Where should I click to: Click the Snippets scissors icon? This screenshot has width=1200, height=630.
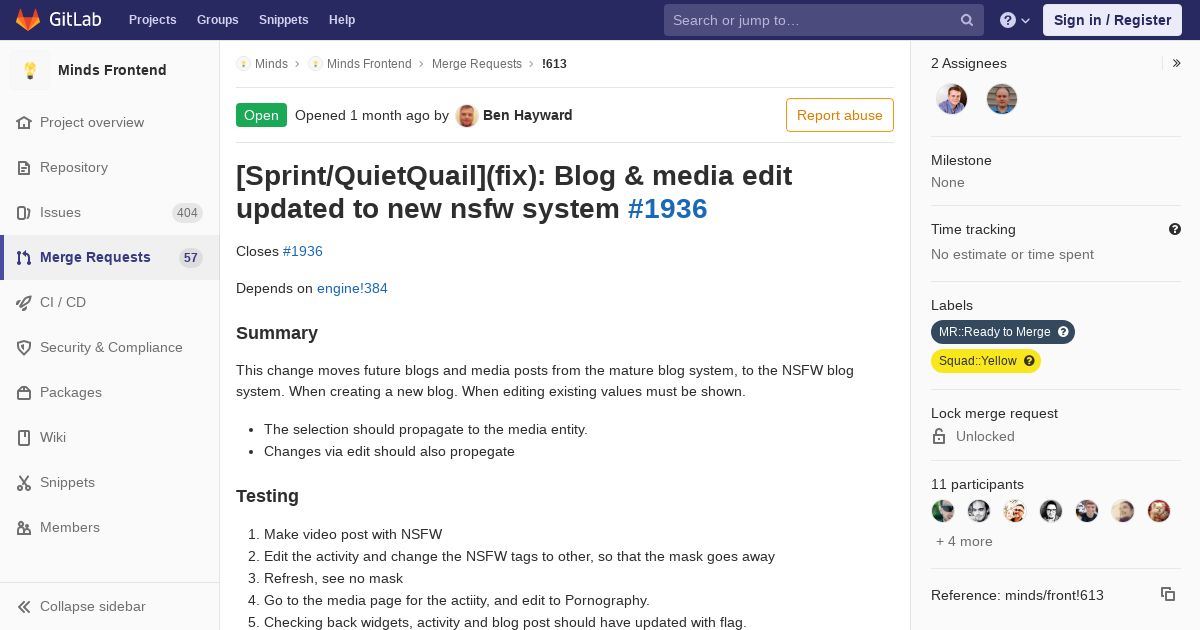(24, 482)
